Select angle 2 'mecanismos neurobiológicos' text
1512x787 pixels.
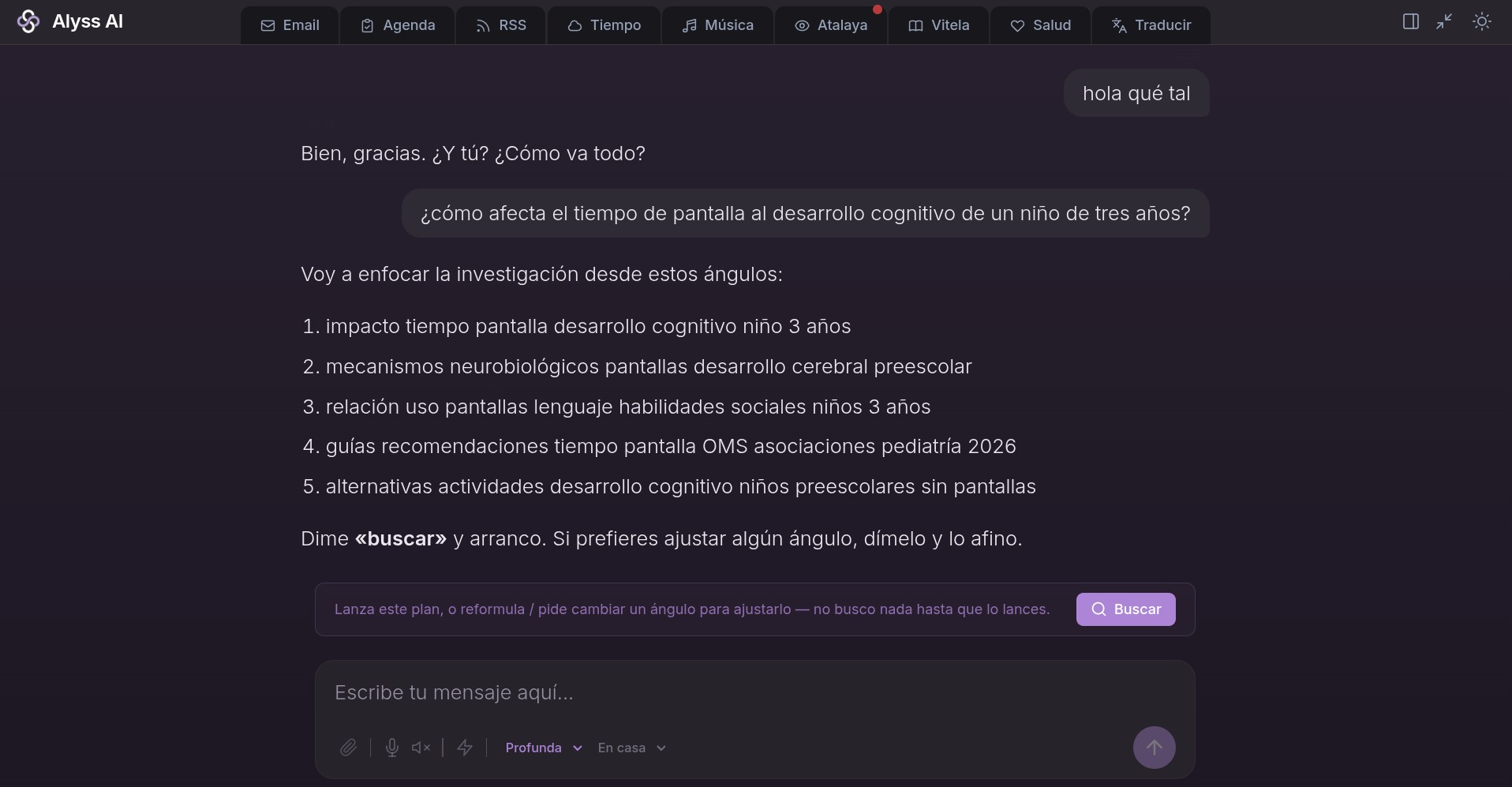tap(649, 366)
